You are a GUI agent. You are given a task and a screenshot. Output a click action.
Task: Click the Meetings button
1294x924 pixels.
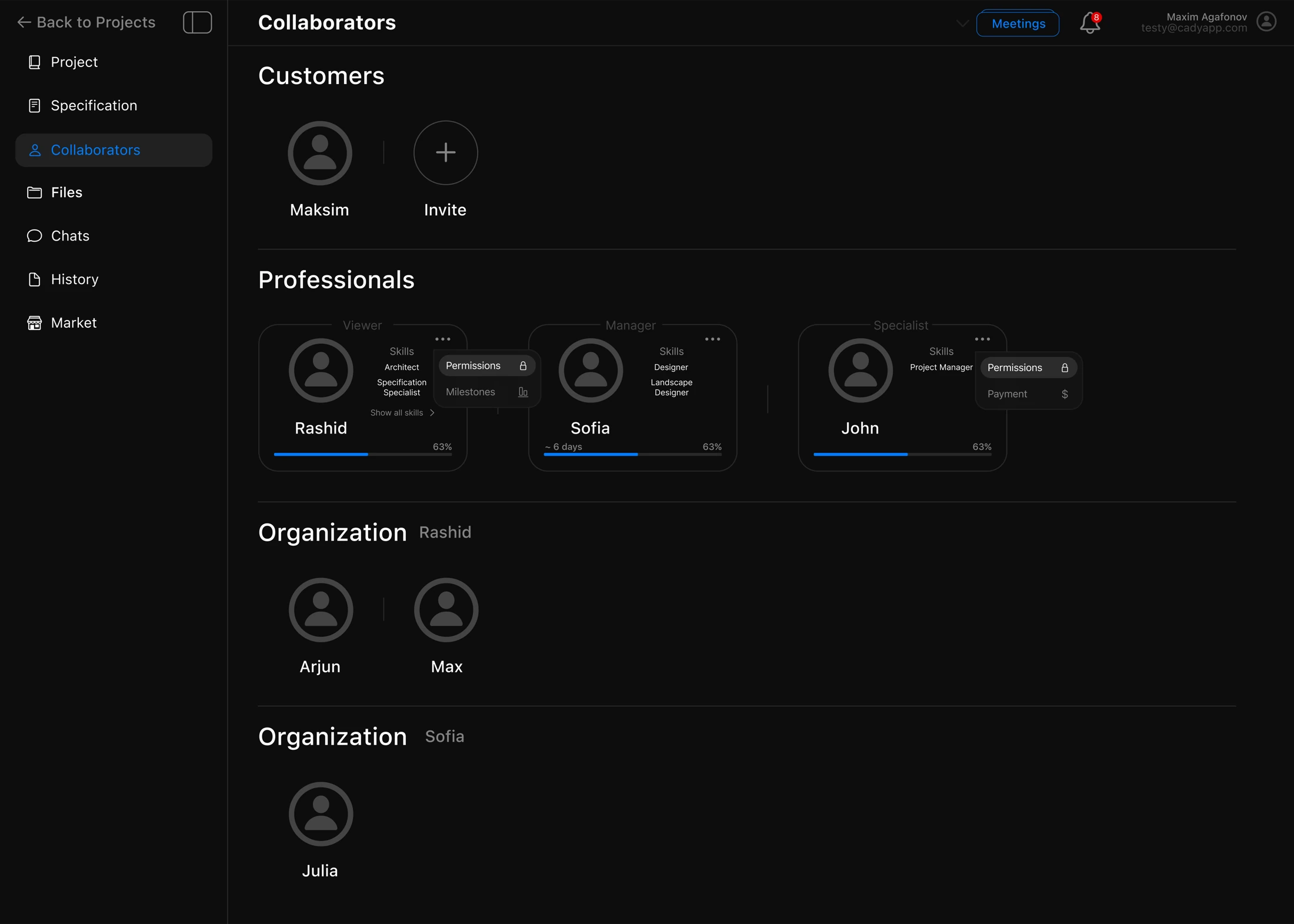point(1018,24)
